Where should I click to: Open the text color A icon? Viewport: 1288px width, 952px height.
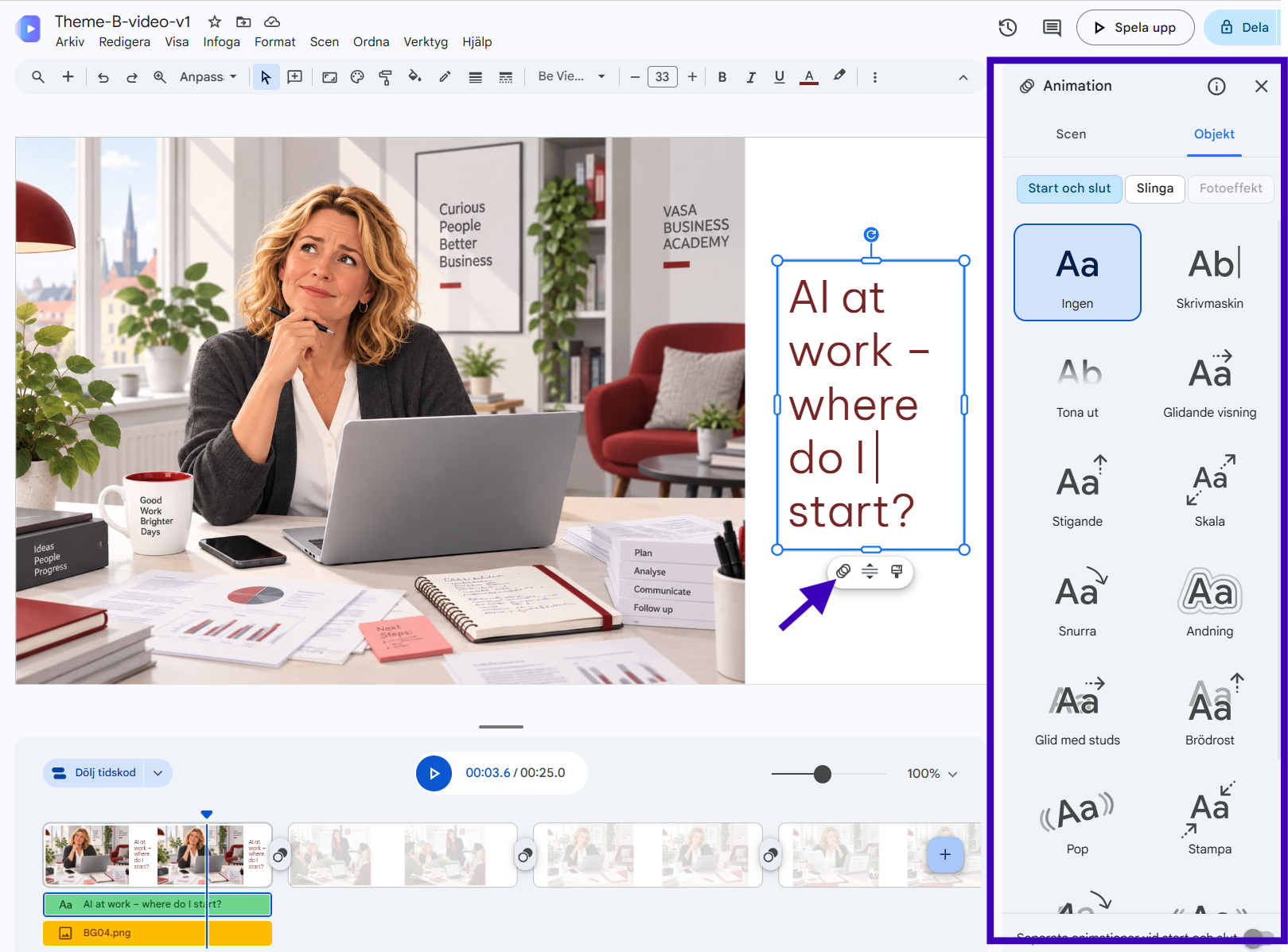click(809, 77)
